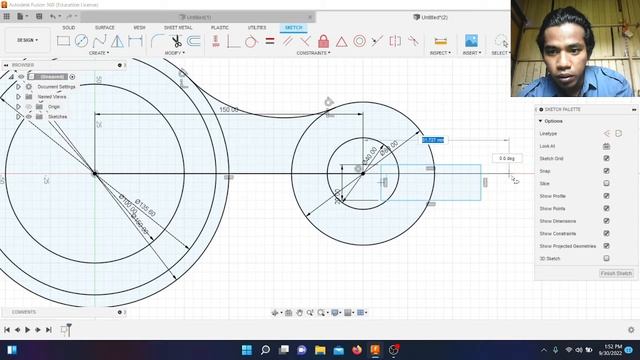Image resolution: width=640 pixels, height=360 pixels.
Task: Apply Perpendicular corner constraint
Action: 233,41
